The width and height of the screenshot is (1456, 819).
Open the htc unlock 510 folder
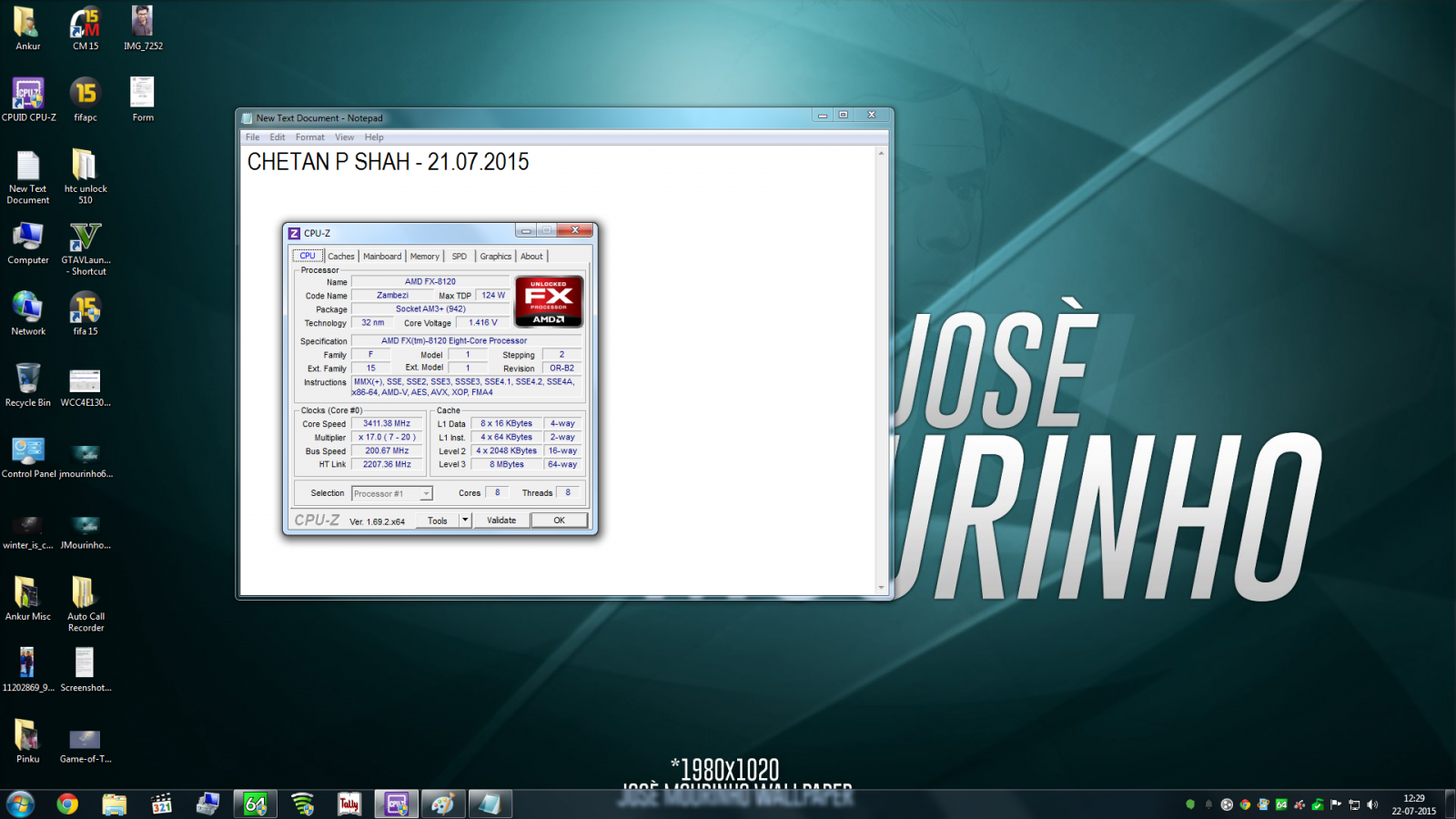(x=86, y=177)
